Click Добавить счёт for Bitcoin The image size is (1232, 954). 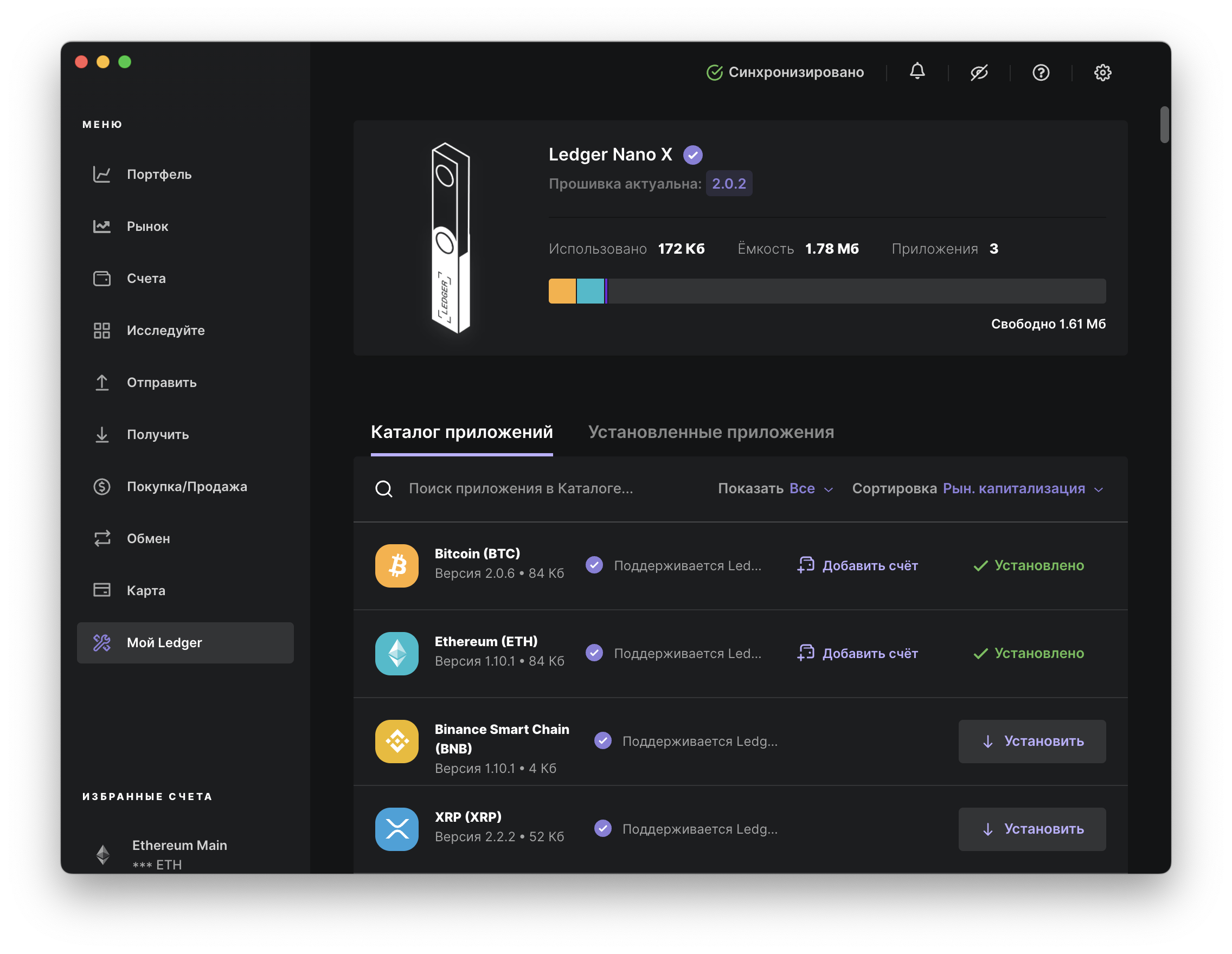click(857, 565)
